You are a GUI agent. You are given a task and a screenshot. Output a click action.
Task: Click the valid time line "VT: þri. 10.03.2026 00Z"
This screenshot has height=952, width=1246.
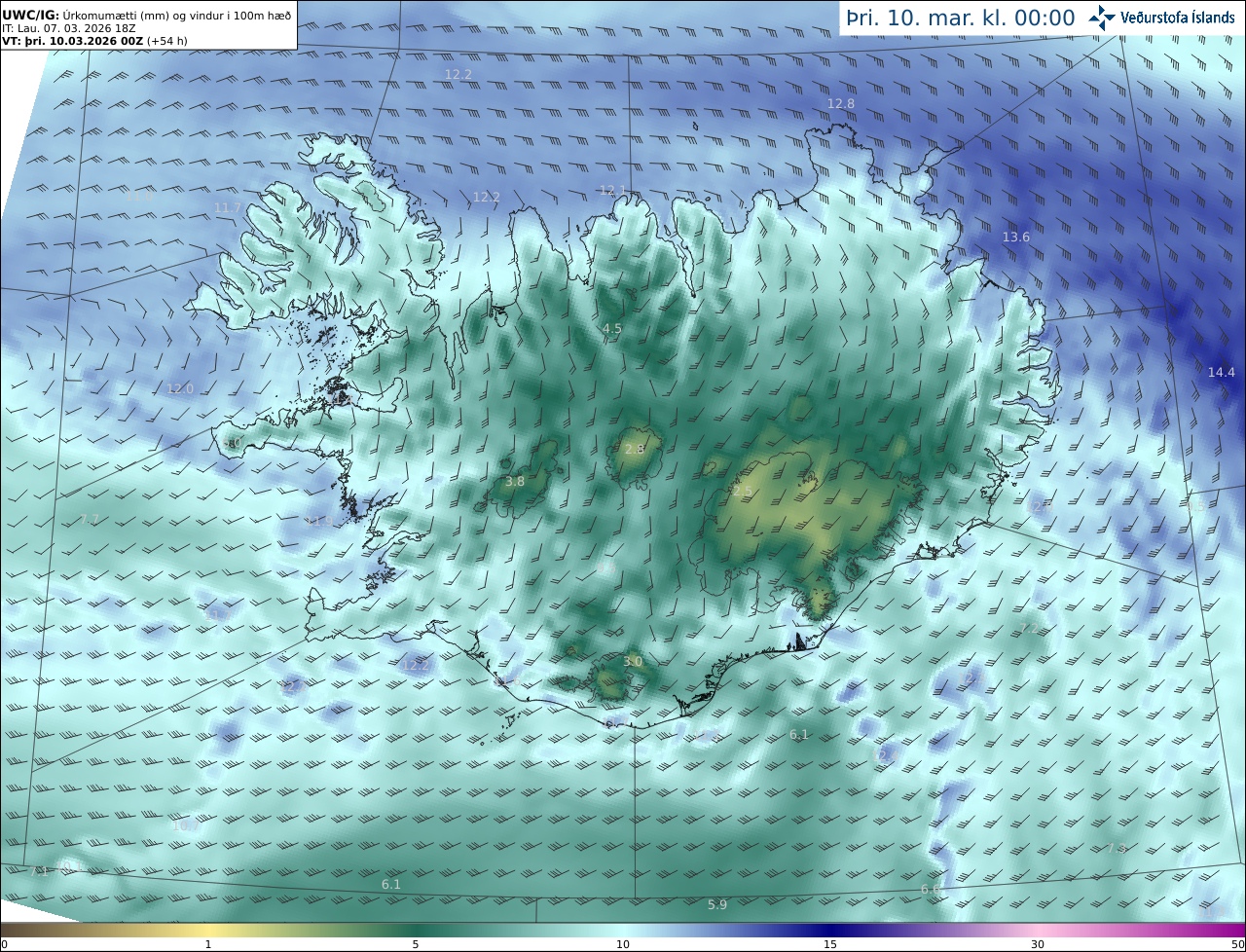pyautogui.click(x=73, y=41)
